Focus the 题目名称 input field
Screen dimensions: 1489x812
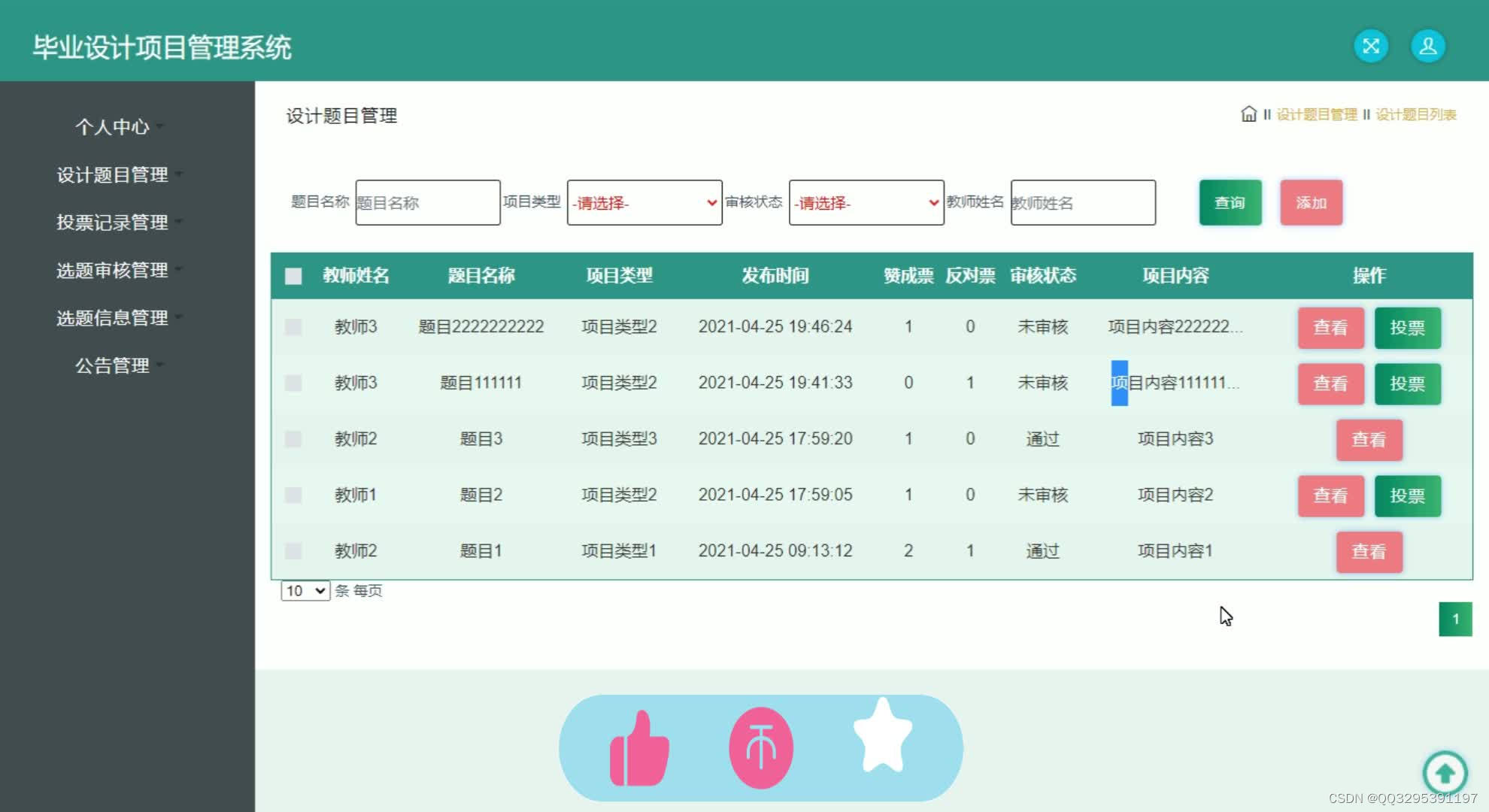click(428, 202)
